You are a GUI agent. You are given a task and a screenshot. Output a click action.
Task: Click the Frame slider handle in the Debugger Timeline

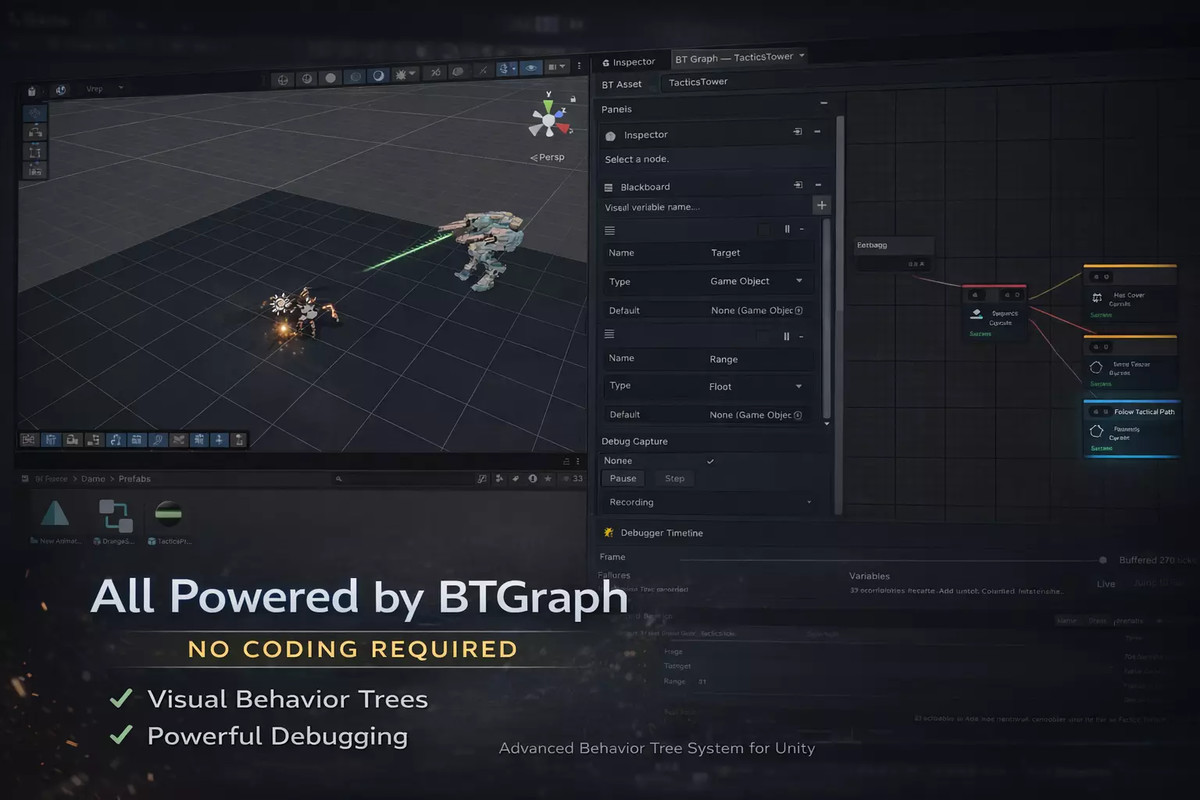point(1103,560)
